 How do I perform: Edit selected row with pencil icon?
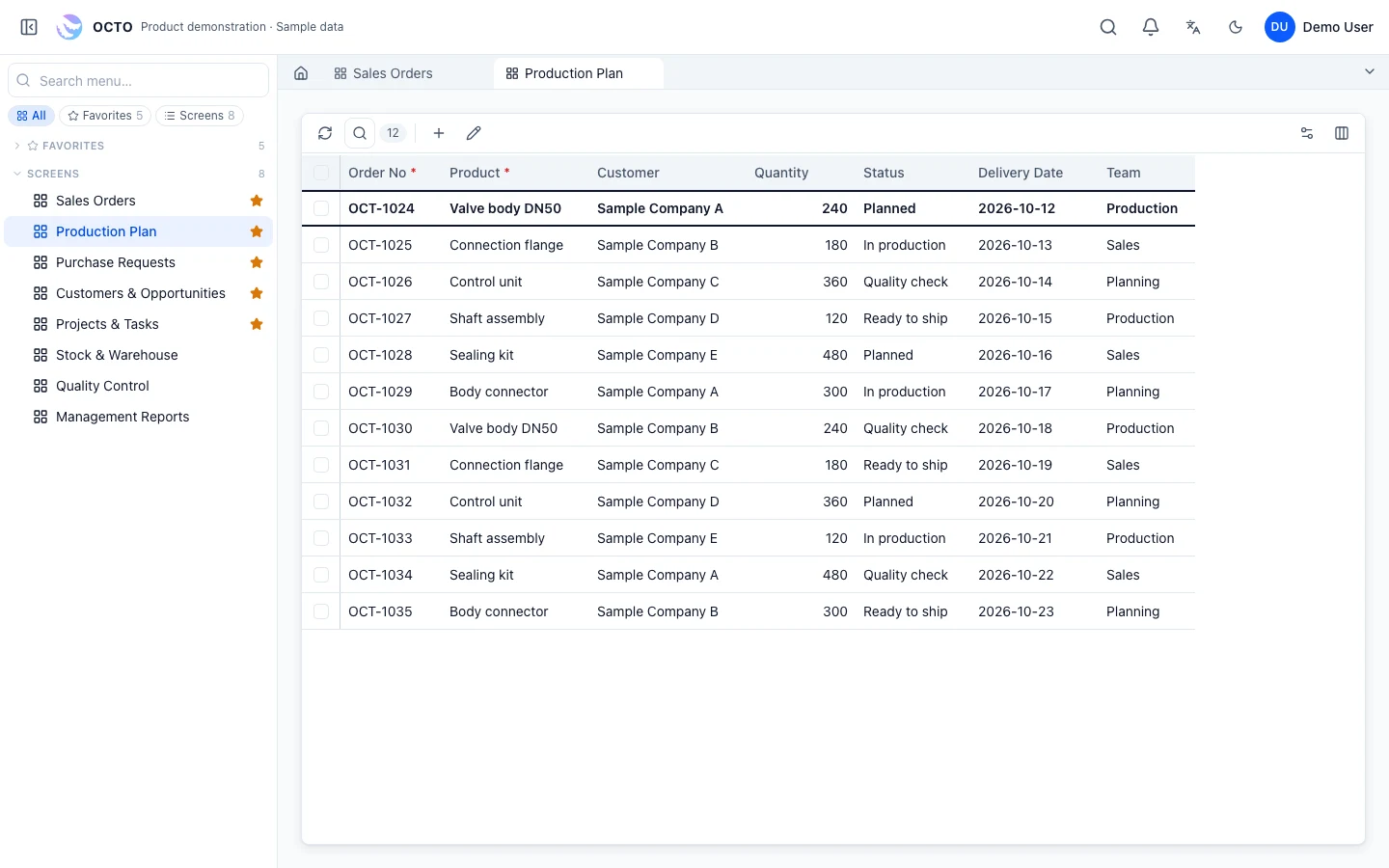[474, 133]
